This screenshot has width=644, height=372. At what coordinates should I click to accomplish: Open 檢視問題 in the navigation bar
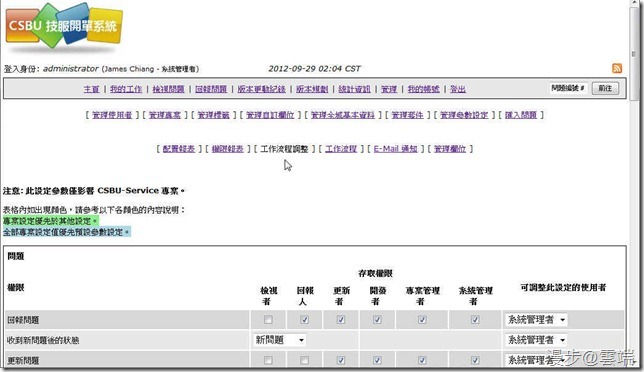tap(168, 89)
